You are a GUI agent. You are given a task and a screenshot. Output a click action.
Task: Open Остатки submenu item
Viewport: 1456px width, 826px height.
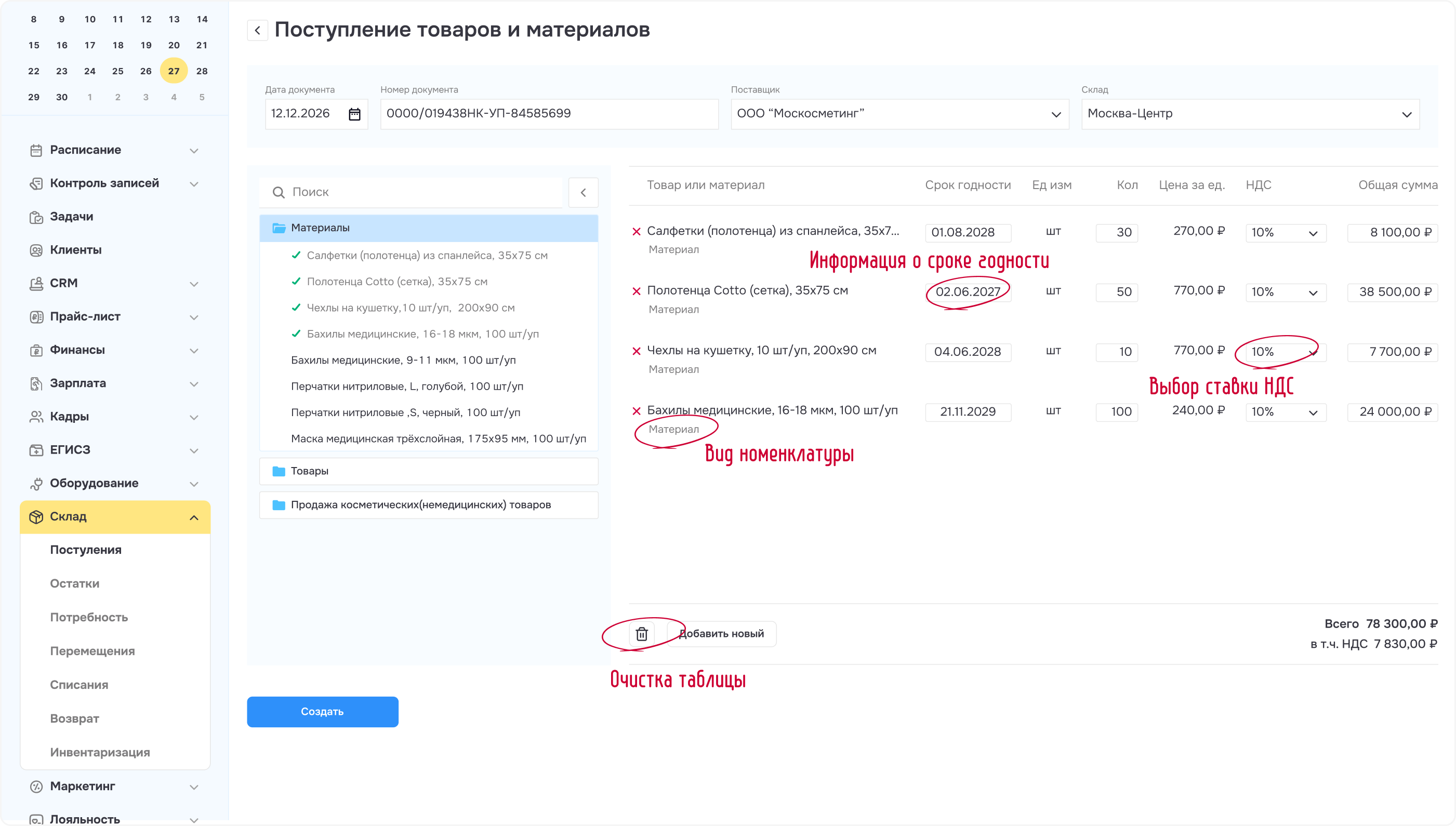point(74,584)
